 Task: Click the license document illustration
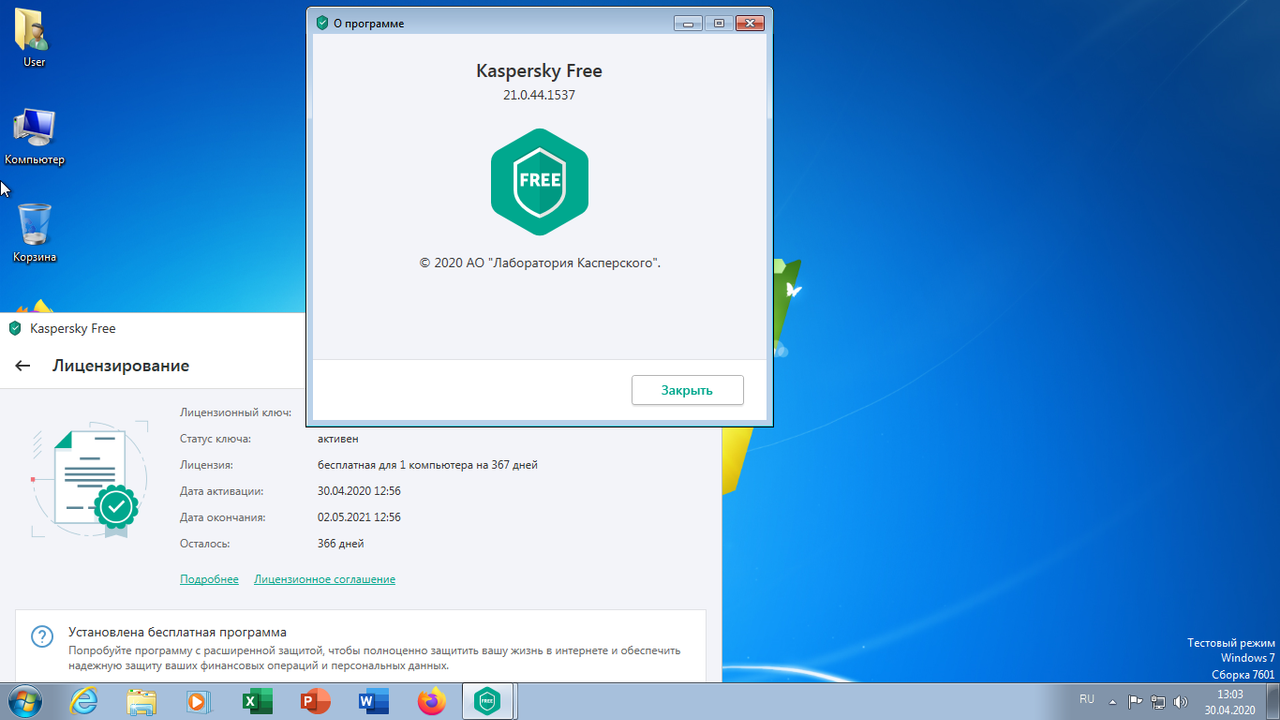(x=88, y=481)
